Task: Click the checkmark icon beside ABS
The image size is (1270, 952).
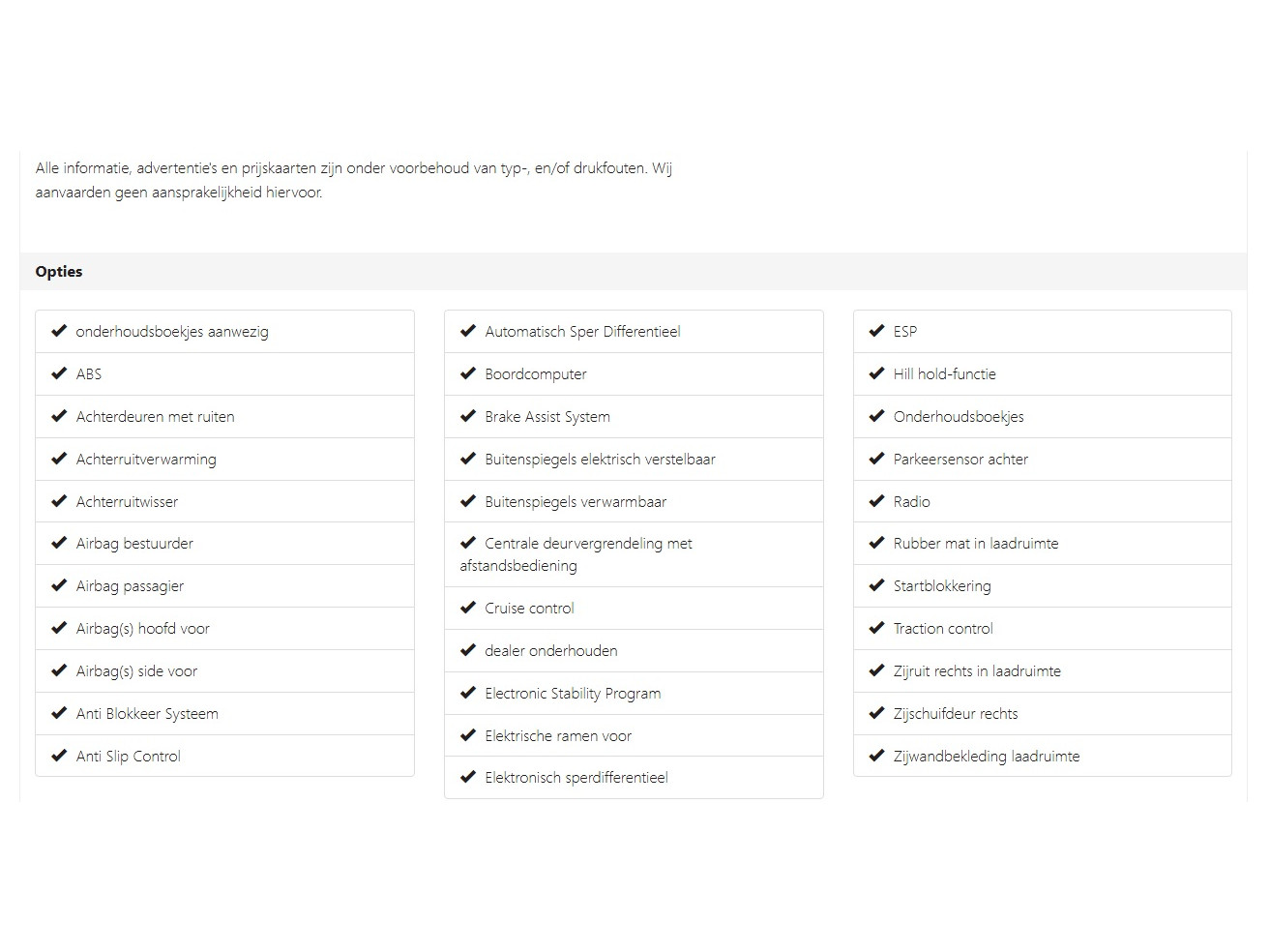Action: (x=59, y=373)
